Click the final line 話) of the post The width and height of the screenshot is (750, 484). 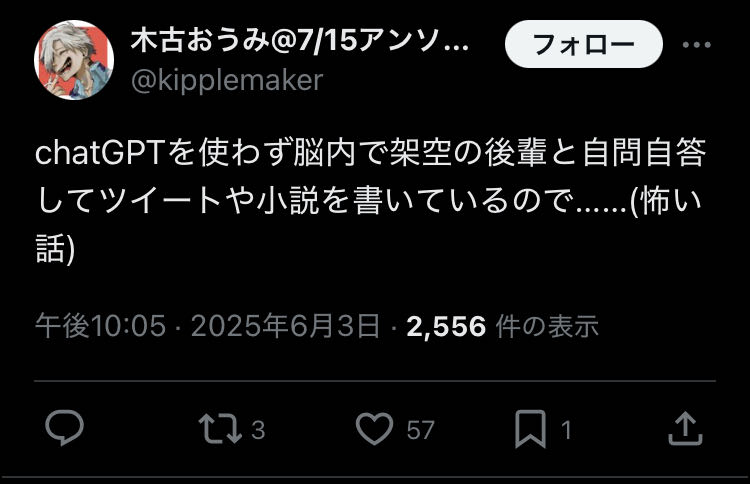(55, 249)
